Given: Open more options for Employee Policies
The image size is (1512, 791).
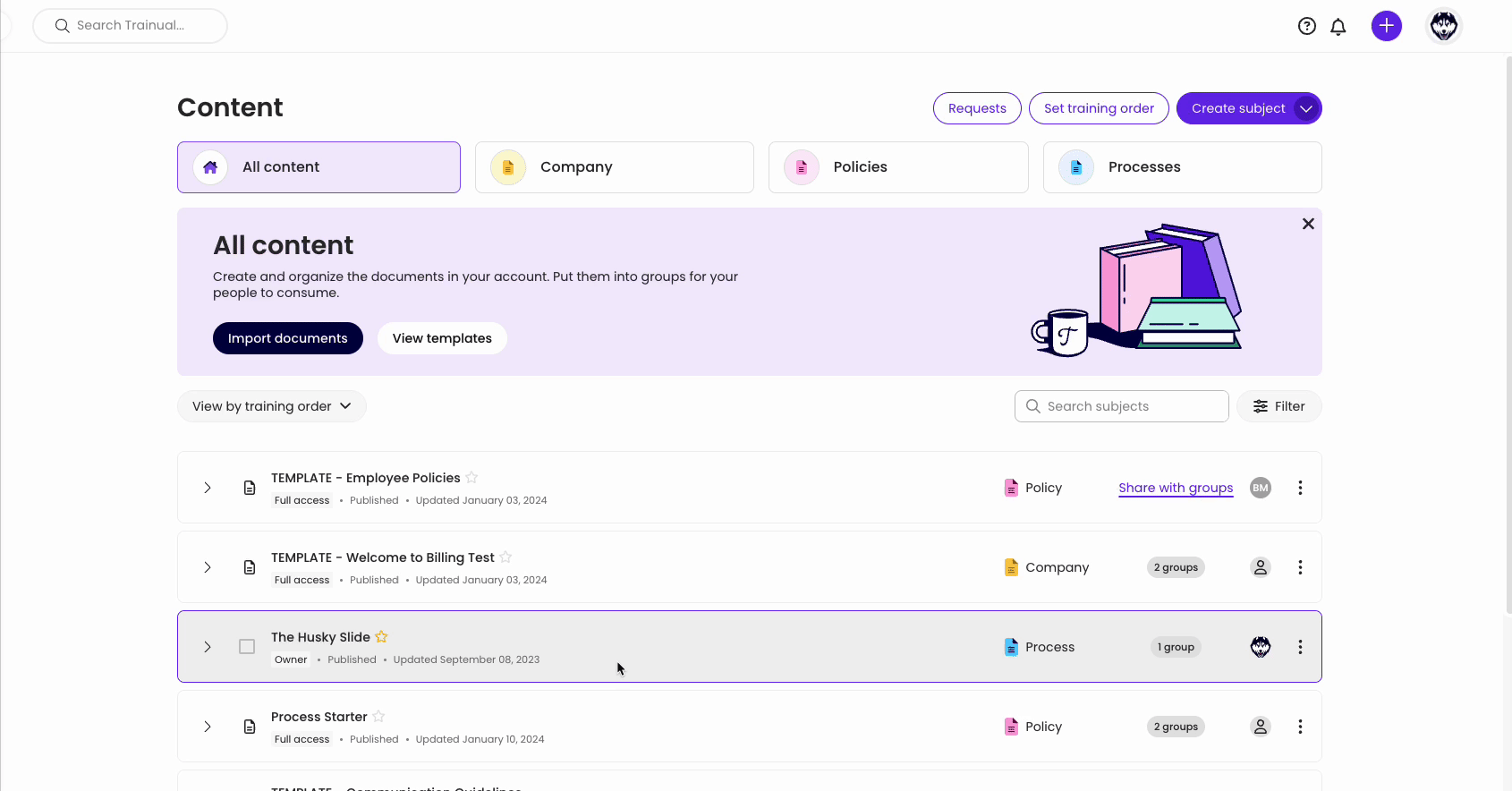Looking at the screenshot, I should point(1300,488).
